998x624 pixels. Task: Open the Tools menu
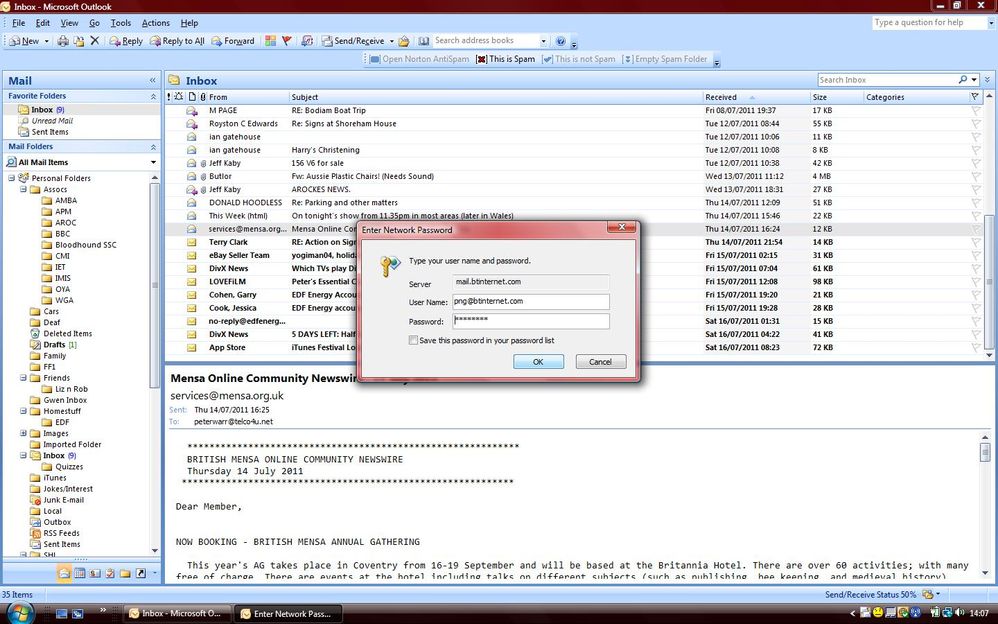click(x=120, y=23)
